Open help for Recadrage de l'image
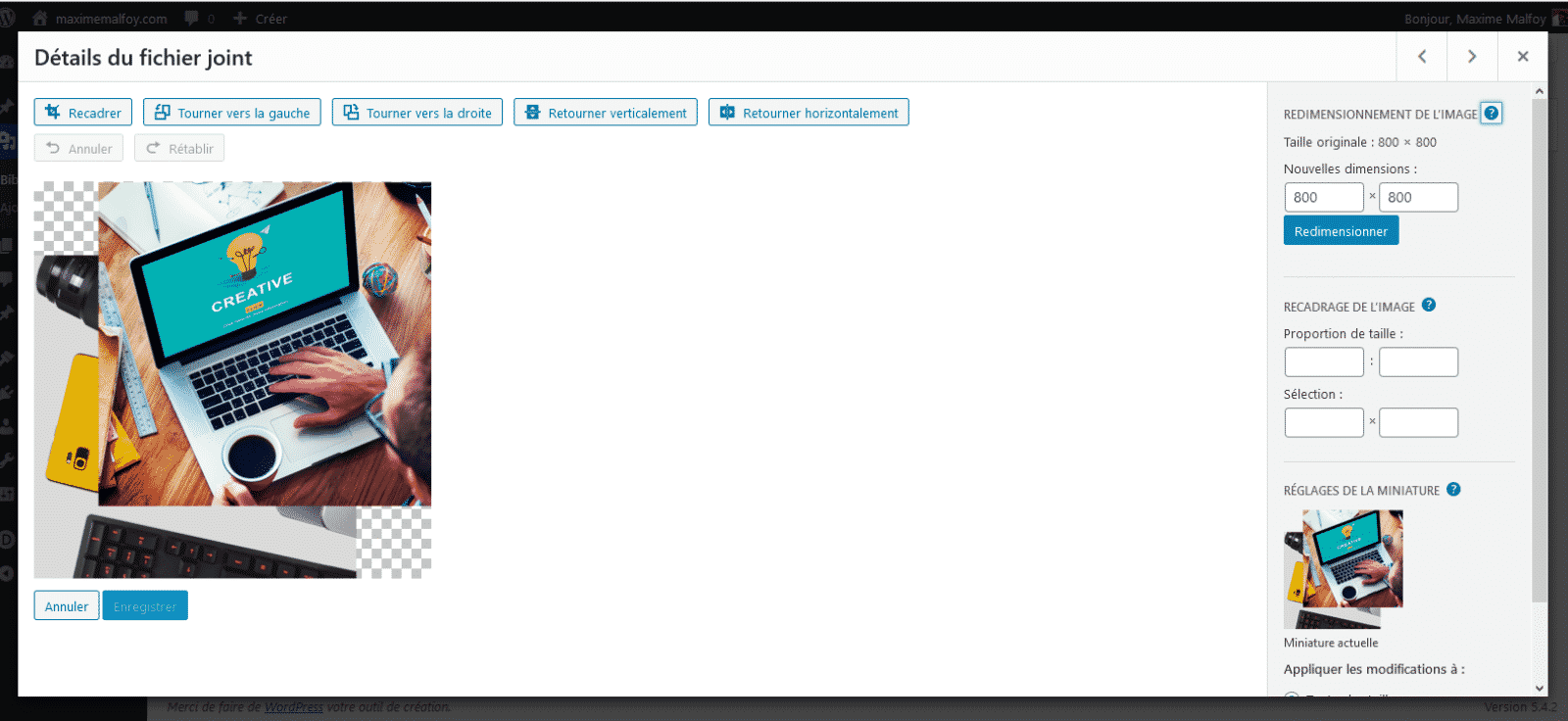This screenshot has width=1568, height=721. tap(1429, 305)
